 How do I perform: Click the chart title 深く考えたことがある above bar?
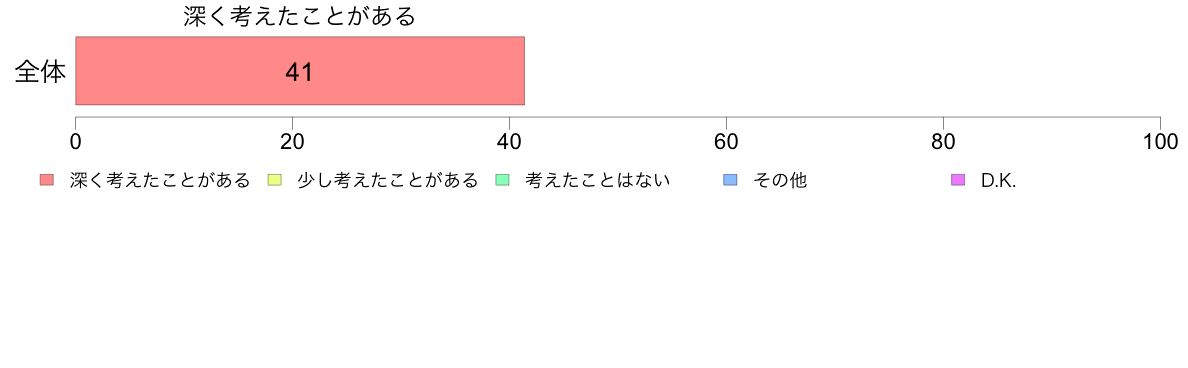(300, 17)
